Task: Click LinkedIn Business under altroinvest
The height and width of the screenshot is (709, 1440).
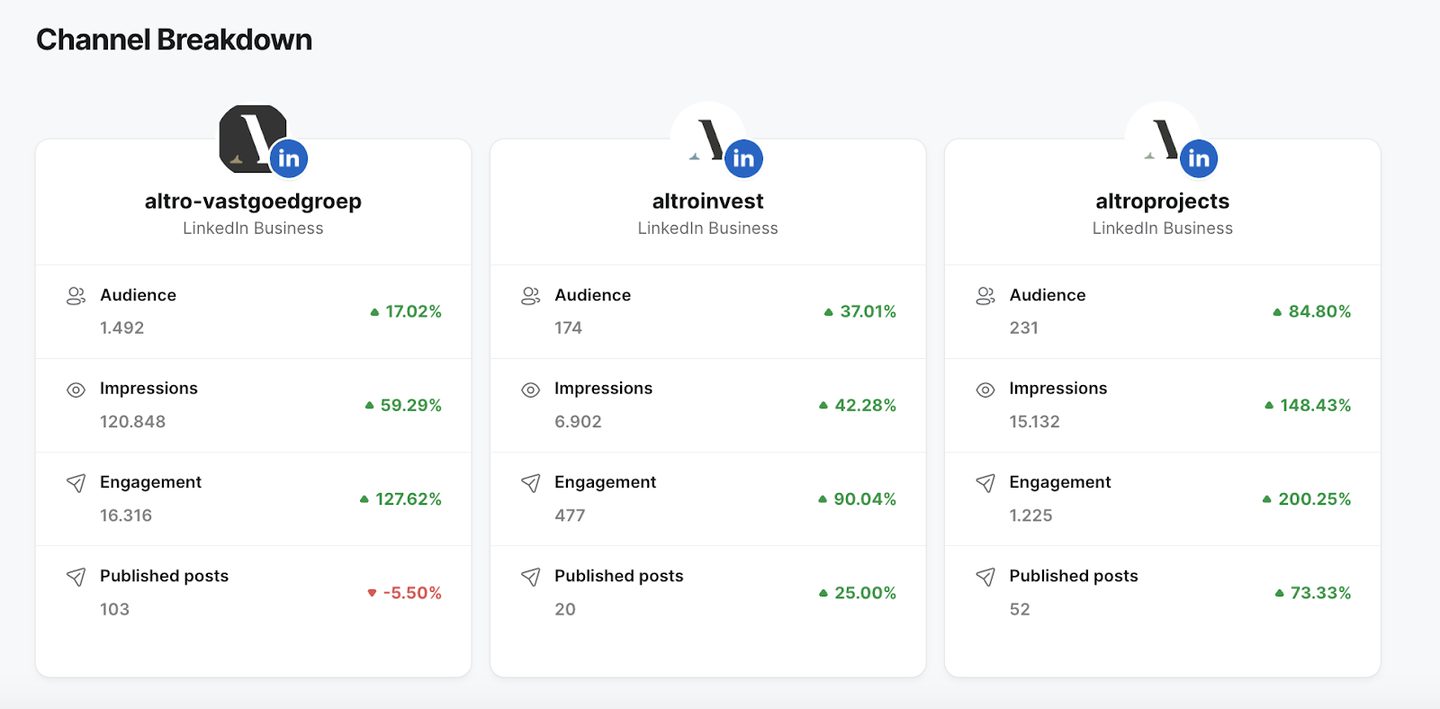Action: coord(708,228)
